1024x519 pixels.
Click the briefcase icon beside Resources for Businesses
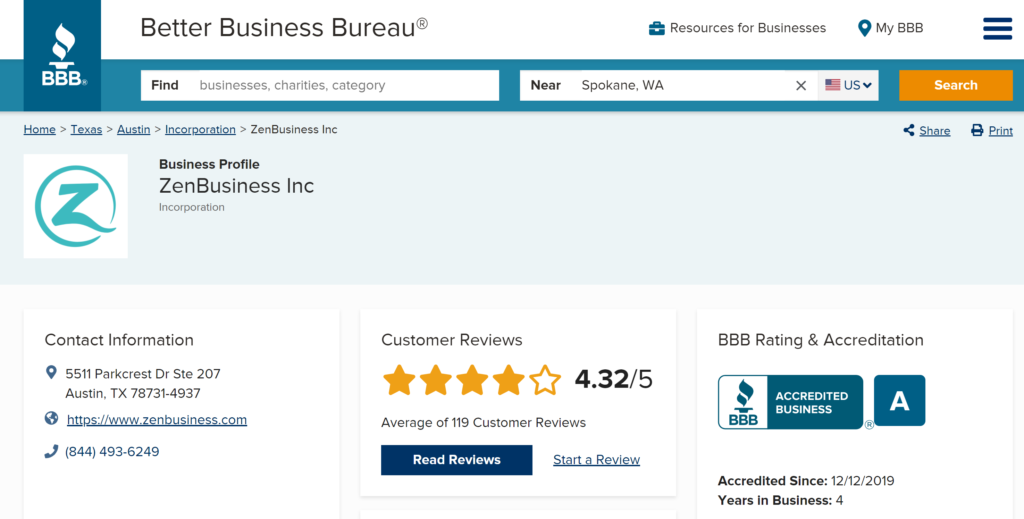pos(656,28)
